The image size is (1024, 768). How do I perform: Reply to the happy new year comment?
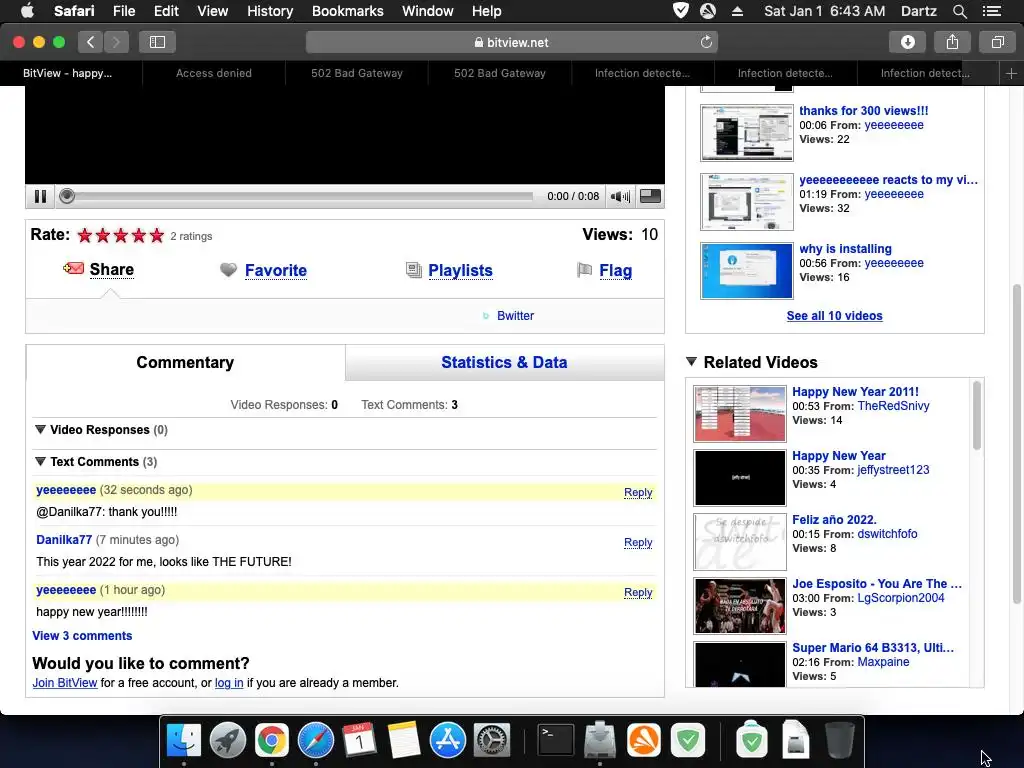pyautogui.click(x=638, y=592)
